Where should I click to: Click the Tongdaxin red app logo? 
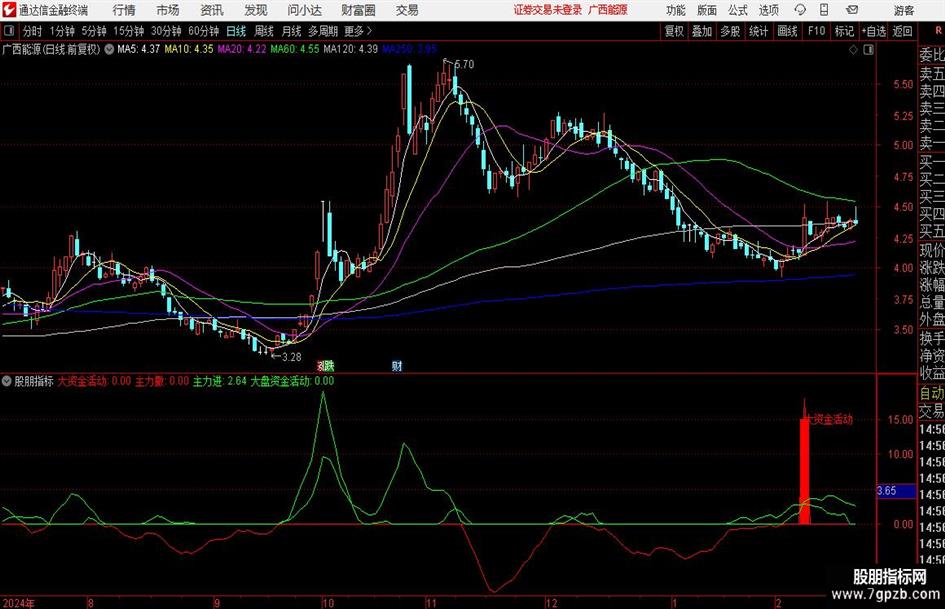tap(9, 10)
